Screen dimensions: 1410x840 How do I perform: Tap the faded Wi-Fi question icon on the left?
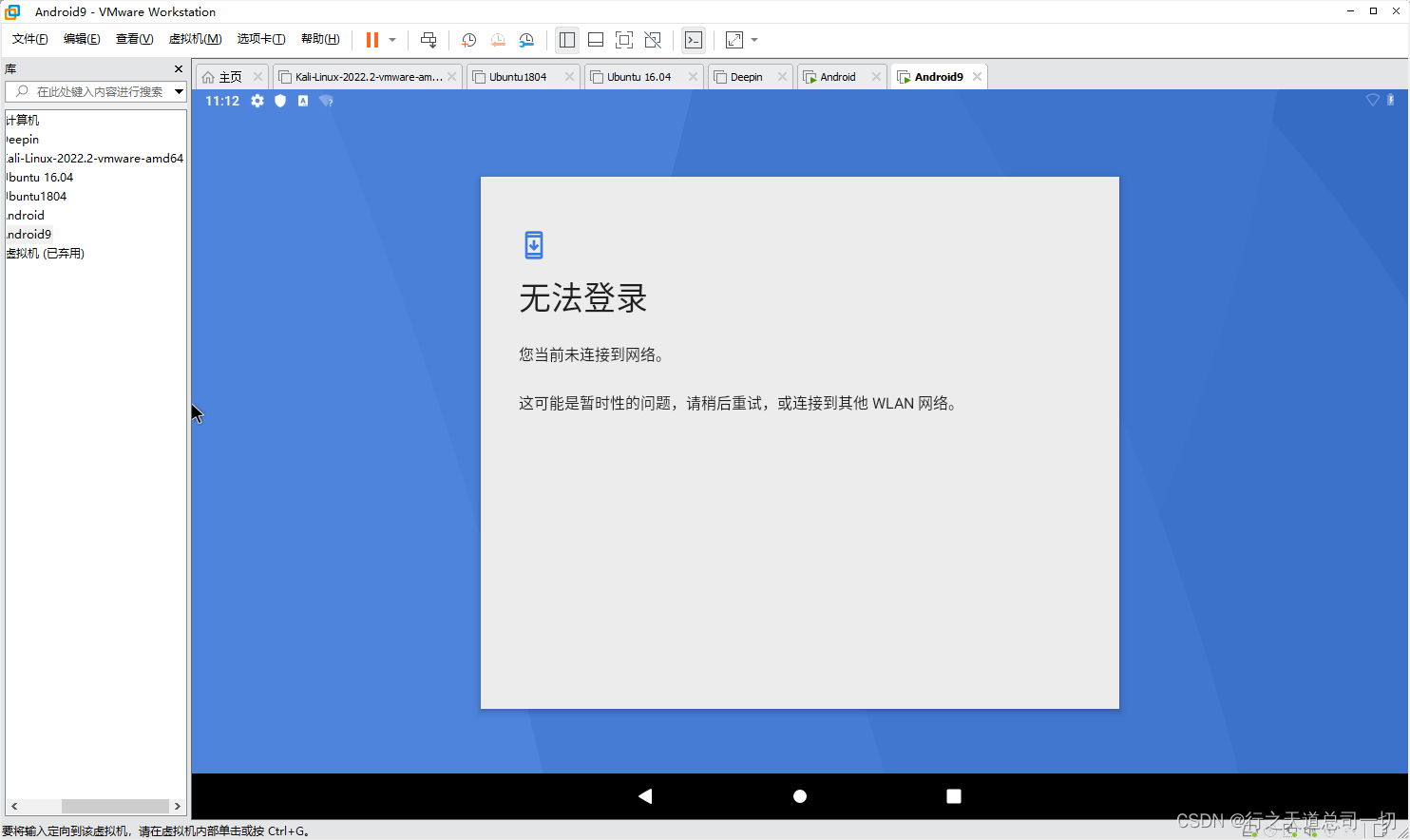[326, 101]
